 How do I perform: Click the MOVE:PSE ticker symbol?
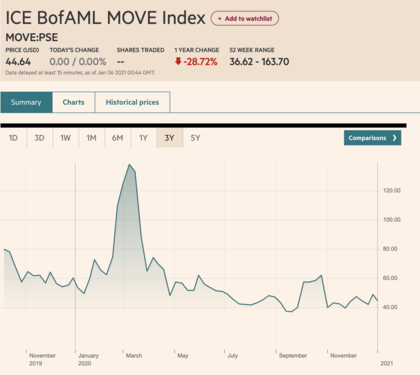tap(32, 37)
